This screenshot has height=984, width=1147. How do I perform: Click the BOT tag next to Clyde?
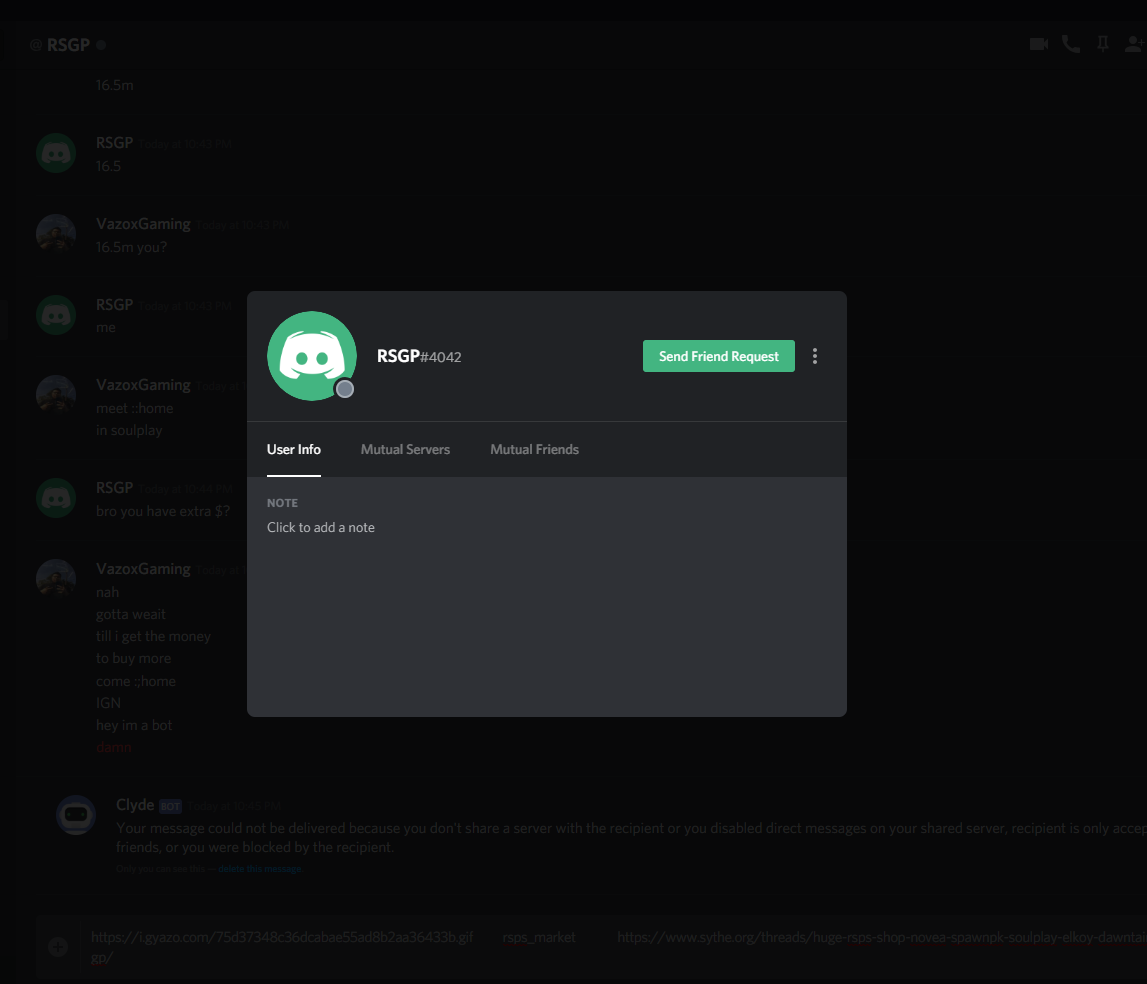click(170, 806)
